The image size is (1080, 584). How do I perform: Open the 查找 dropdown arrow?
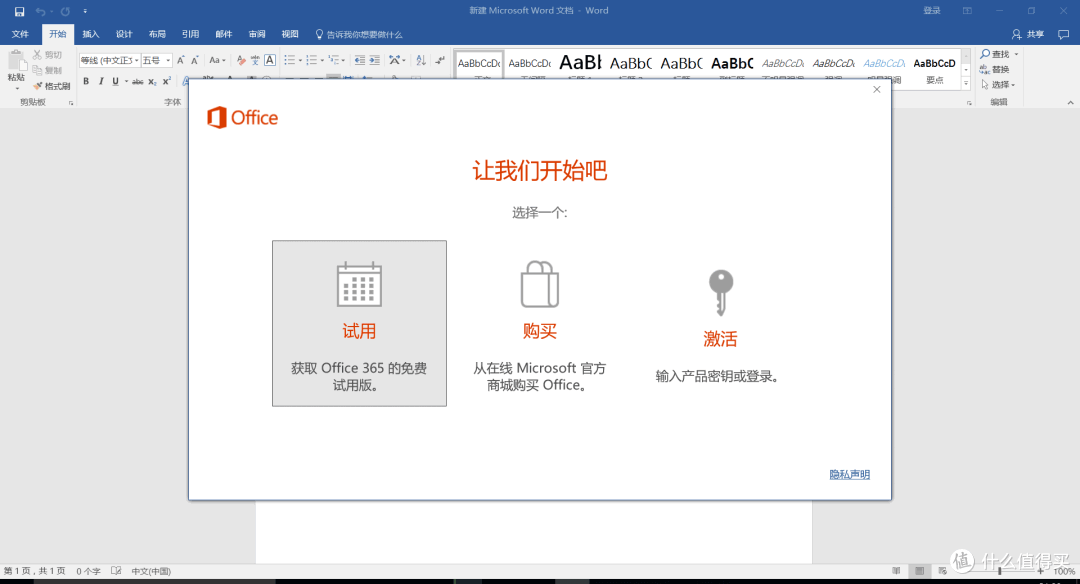1017,54
